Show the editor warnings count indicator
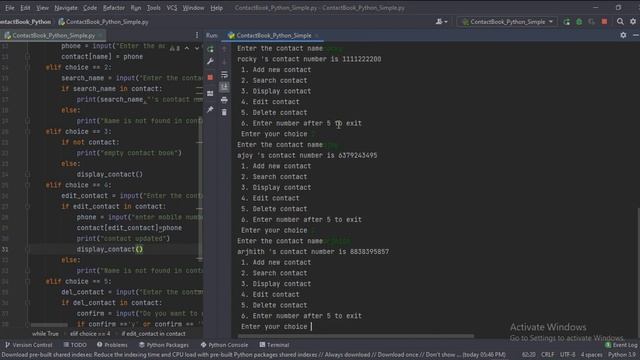The width and height of the screenshot is (640, 360). [x=175, y=48]
